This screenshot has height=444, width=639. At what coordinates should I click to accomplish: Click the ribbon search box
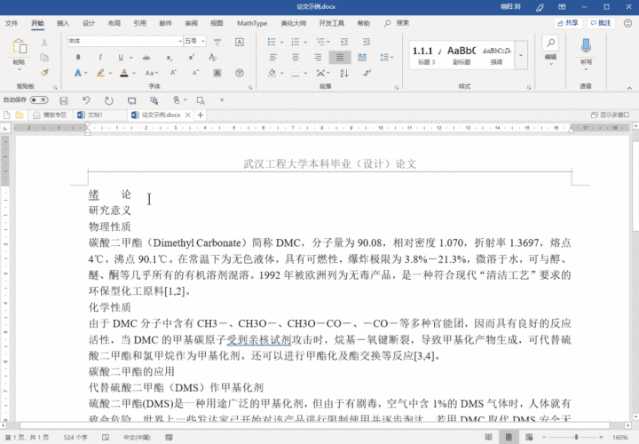click(397, 23)
